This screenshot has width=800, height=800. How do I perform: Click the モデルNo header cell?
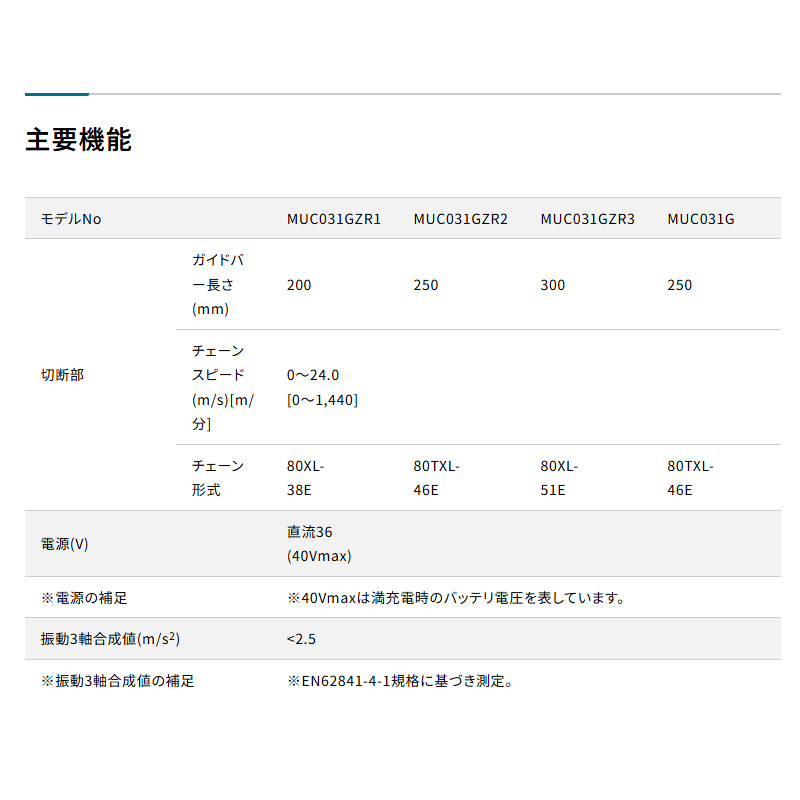tap(71, 219)
